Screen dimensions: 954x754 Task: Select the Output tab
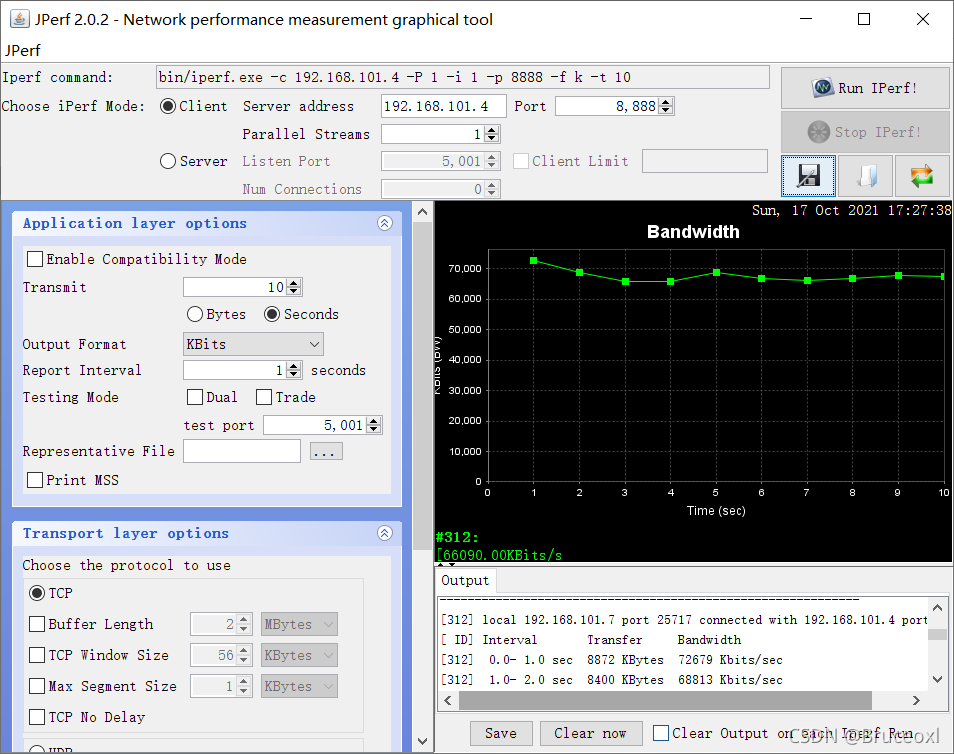coord(465,580)
